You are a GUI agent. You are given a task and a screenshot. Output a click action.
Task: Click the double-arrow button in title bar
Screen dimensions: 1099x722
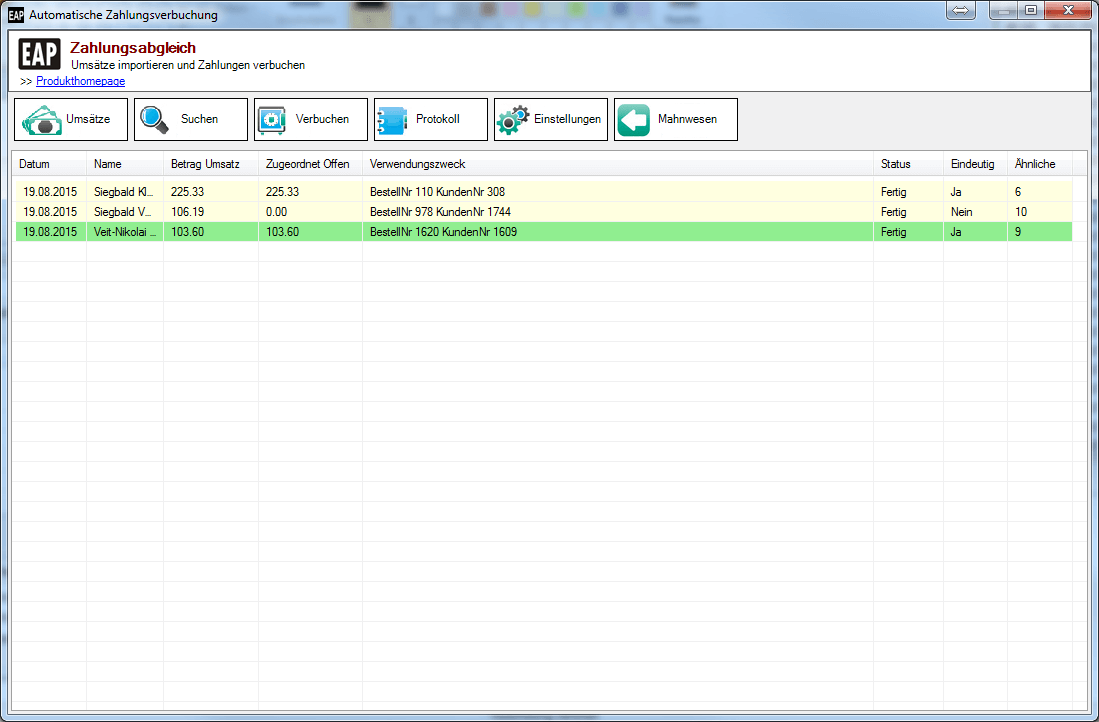point(960,11)
